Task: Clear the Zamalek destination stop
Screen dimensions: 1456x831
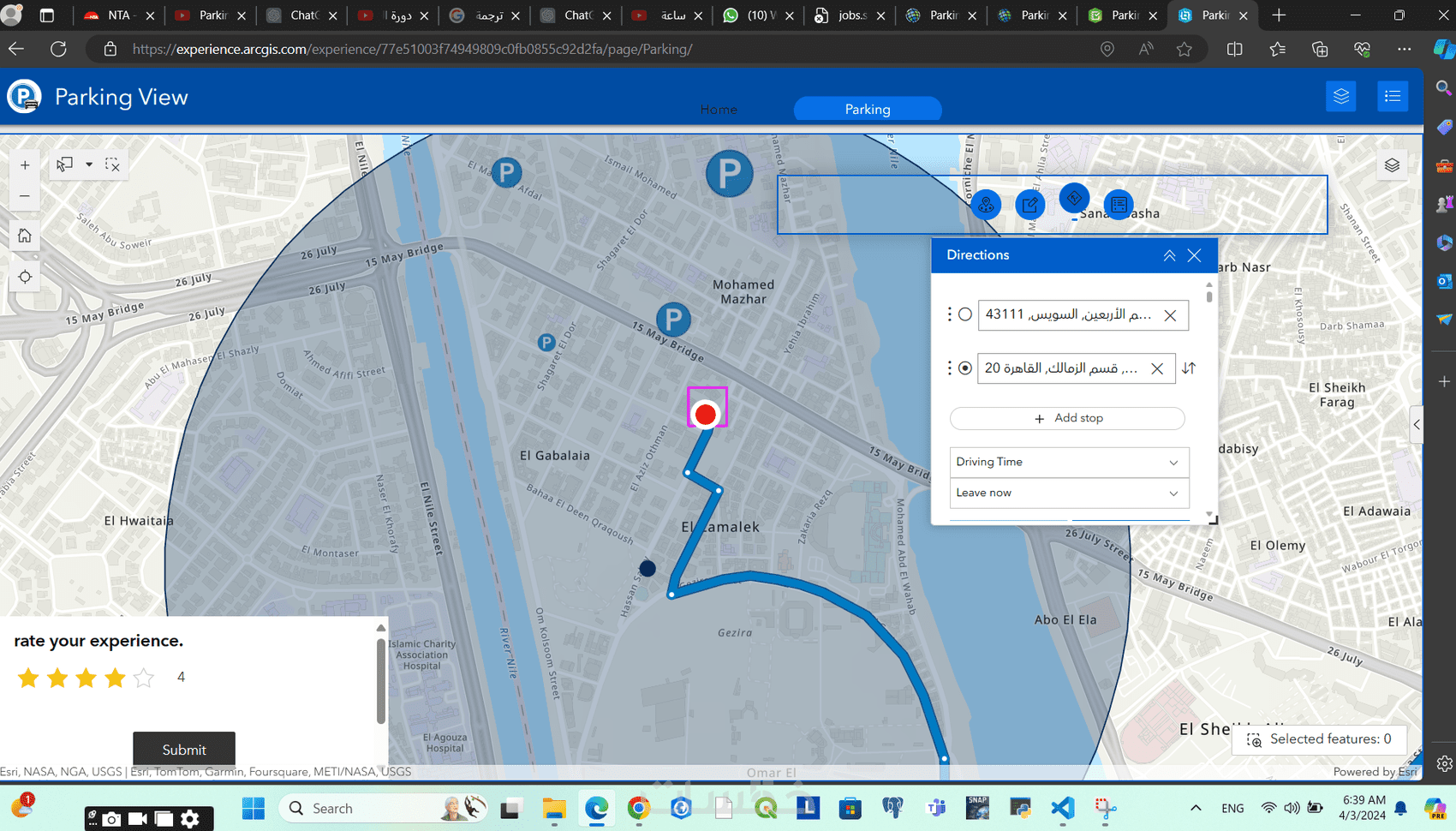Action: tap(1157, 368)
